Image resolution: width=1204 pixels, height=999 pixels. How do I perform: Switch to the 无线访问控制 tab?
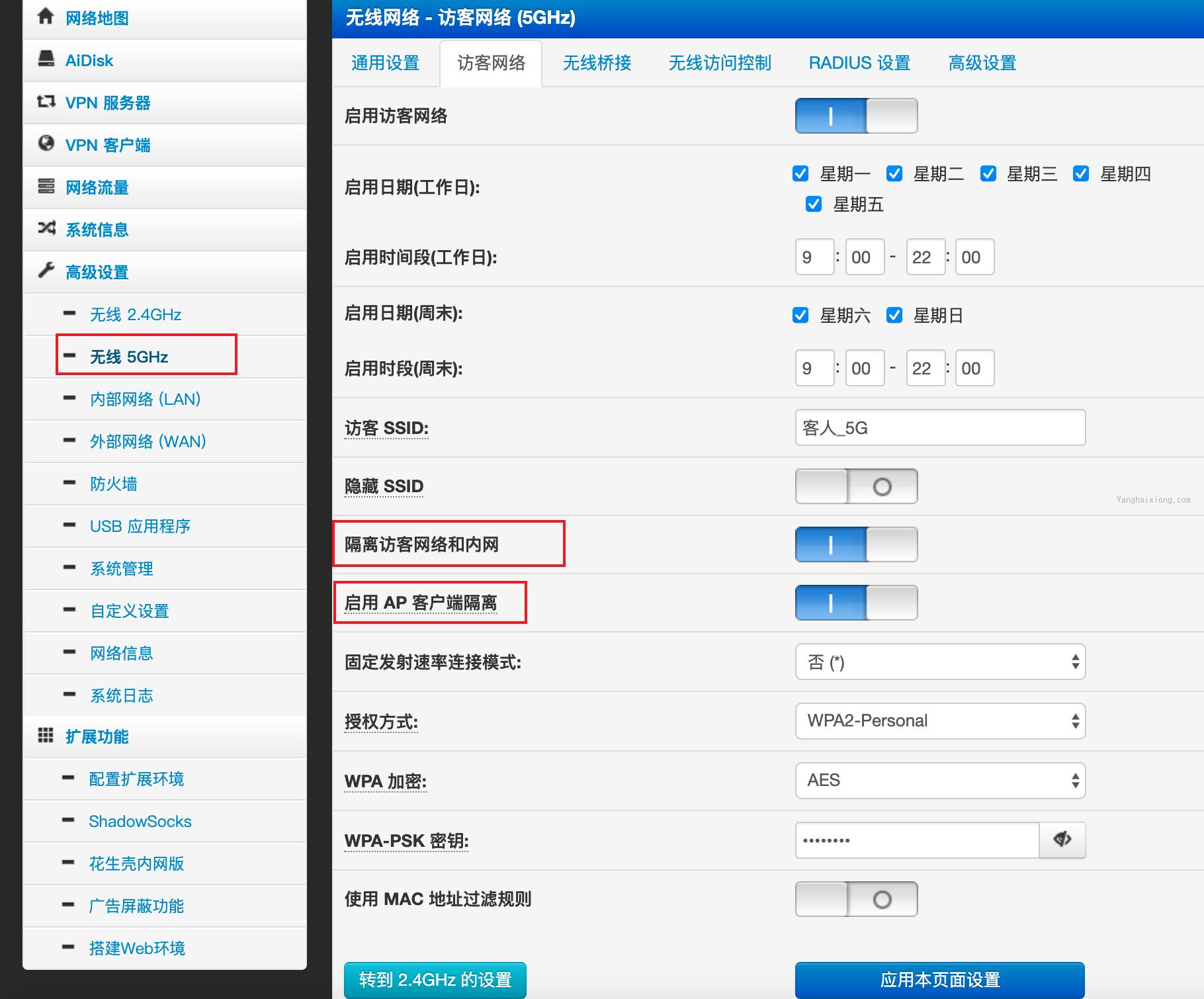point(720,63)
